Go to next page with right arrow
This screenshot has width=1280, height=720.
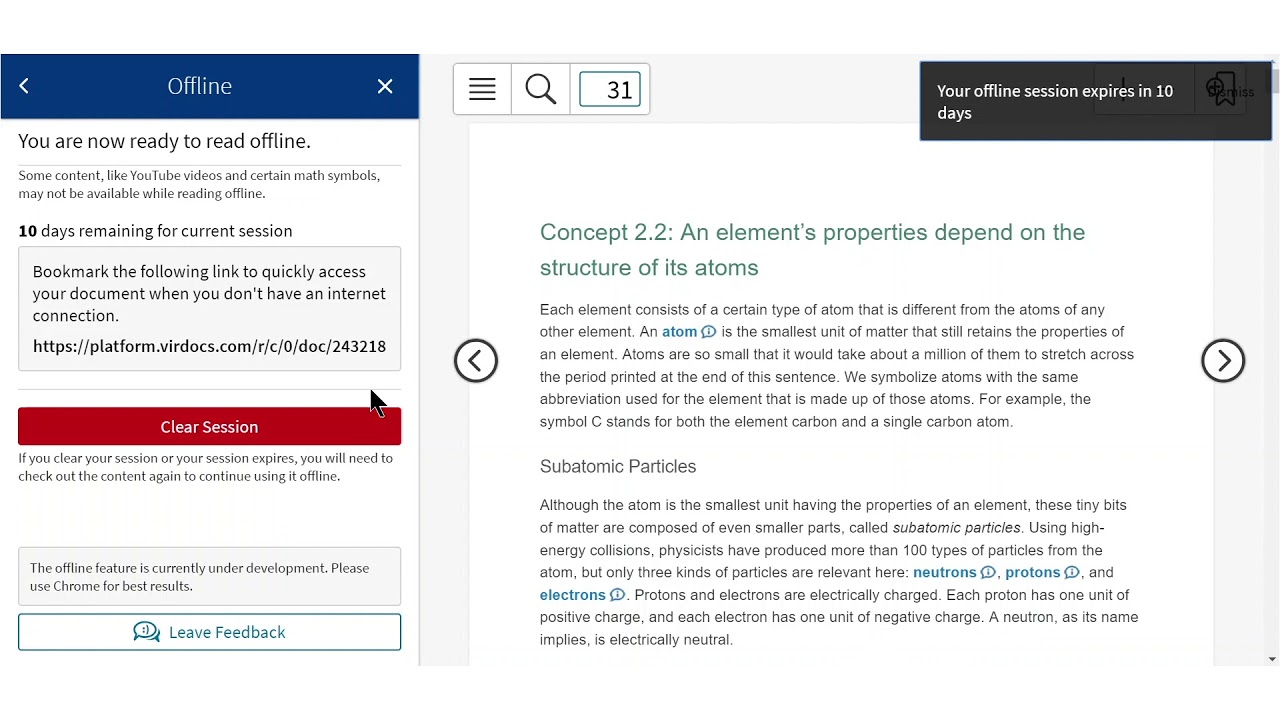click(1223, 361)
